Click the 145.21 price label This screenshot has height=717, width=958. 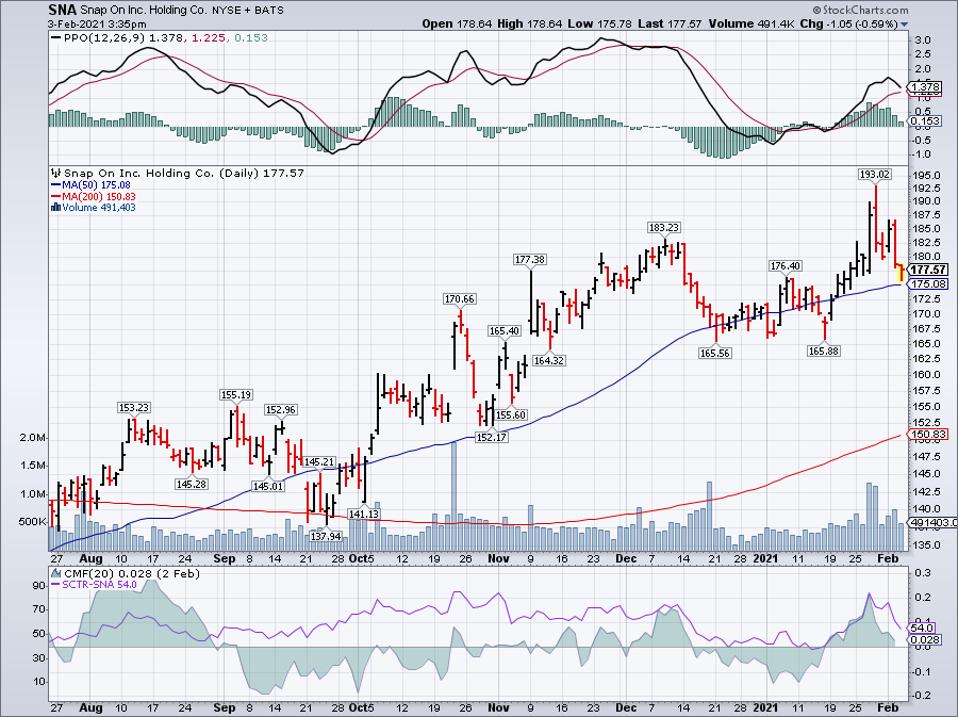[x=319, y=463]
